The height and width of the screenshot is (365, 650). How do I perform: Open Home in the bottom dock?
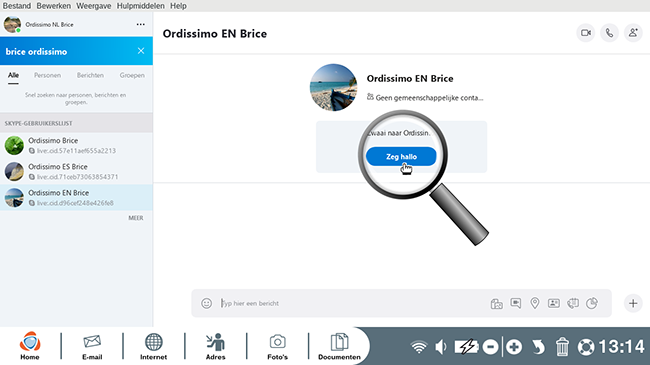(30, 346)
